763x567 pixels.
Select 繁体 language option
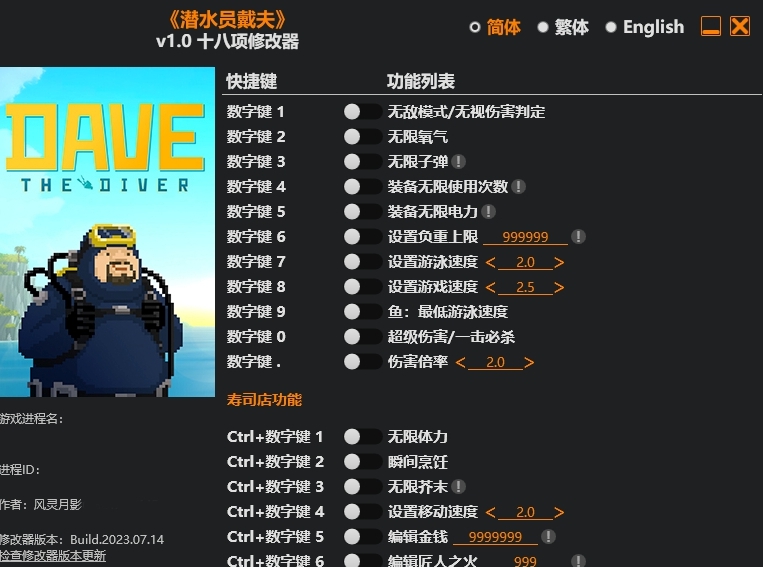[x=563, y=27]
